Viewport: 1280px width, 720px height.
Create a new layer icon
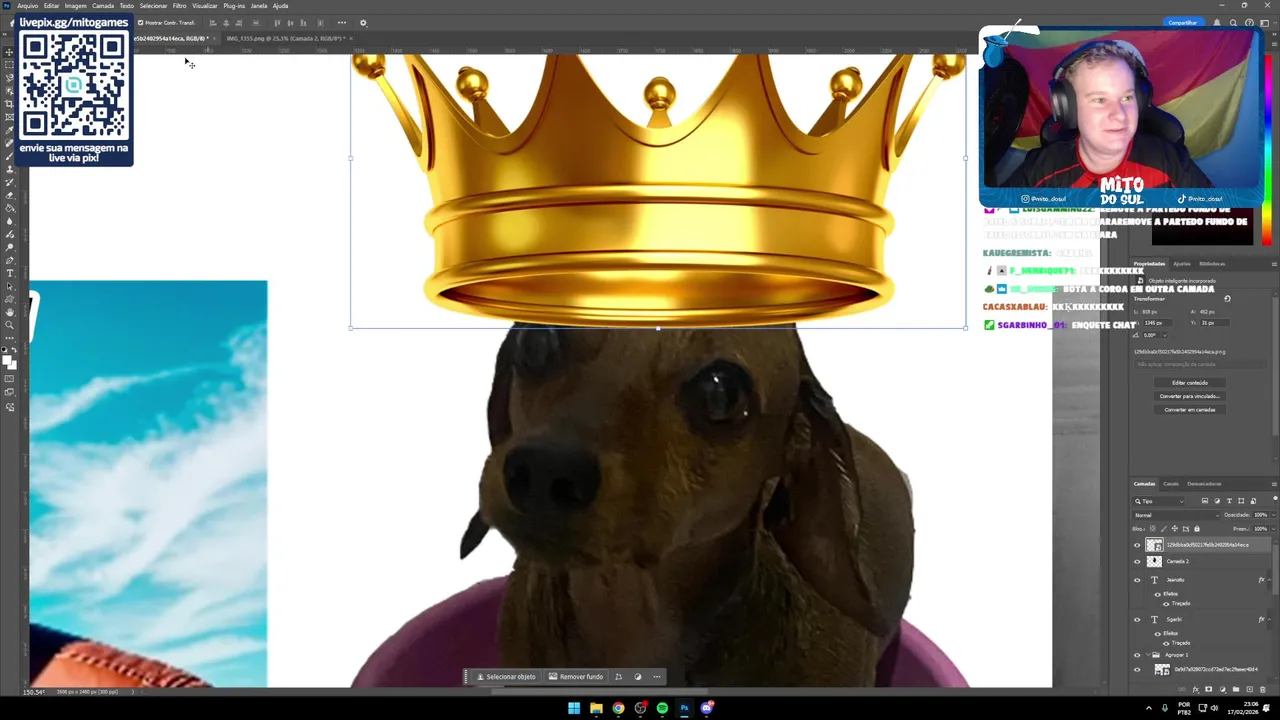point(1249,689)
